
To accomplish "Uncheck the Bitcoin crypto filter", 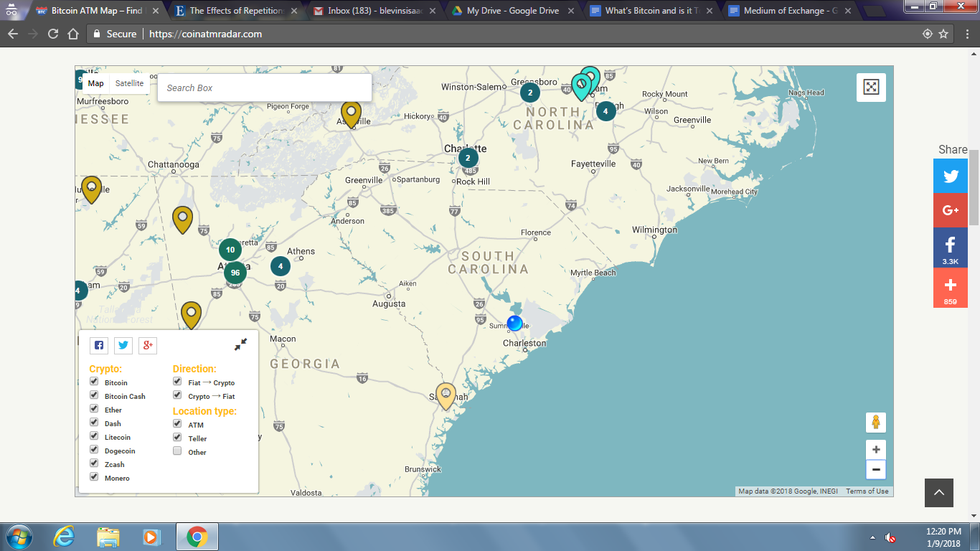I will pyautogui.click(x=95, y=382).
